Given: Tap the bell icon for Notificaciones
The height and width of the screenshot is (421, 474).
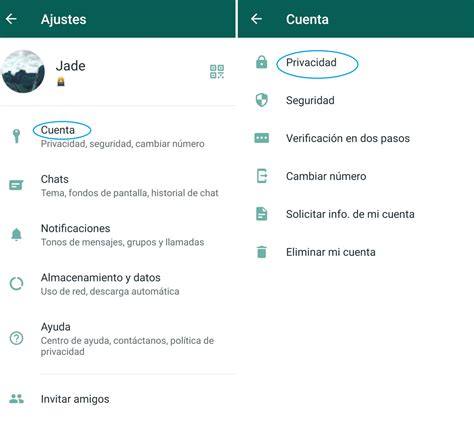Looking at the screenshot, I should click(x=16, y=234).
